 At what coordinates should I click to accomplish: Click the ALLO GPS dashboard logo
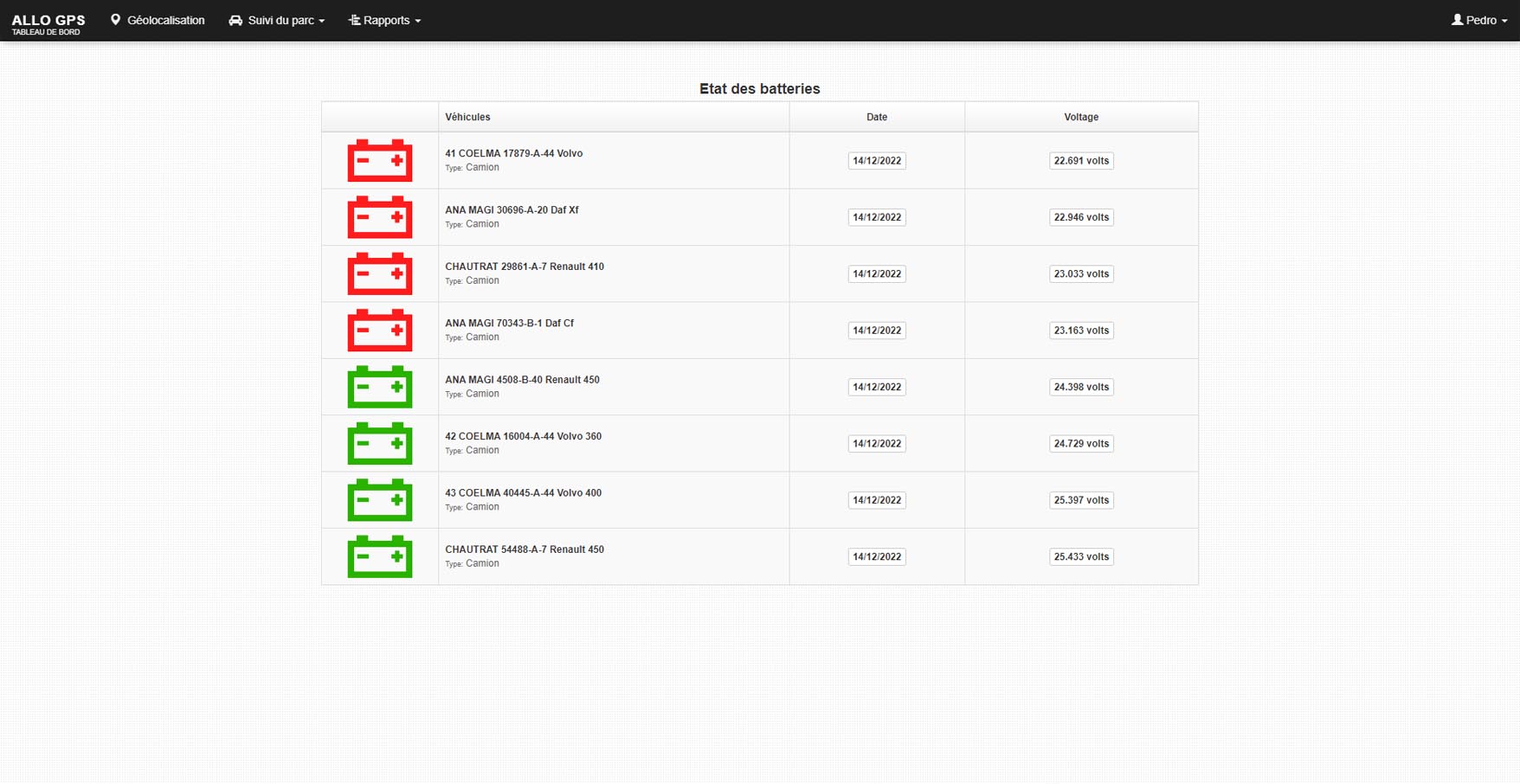coord(48,22)
